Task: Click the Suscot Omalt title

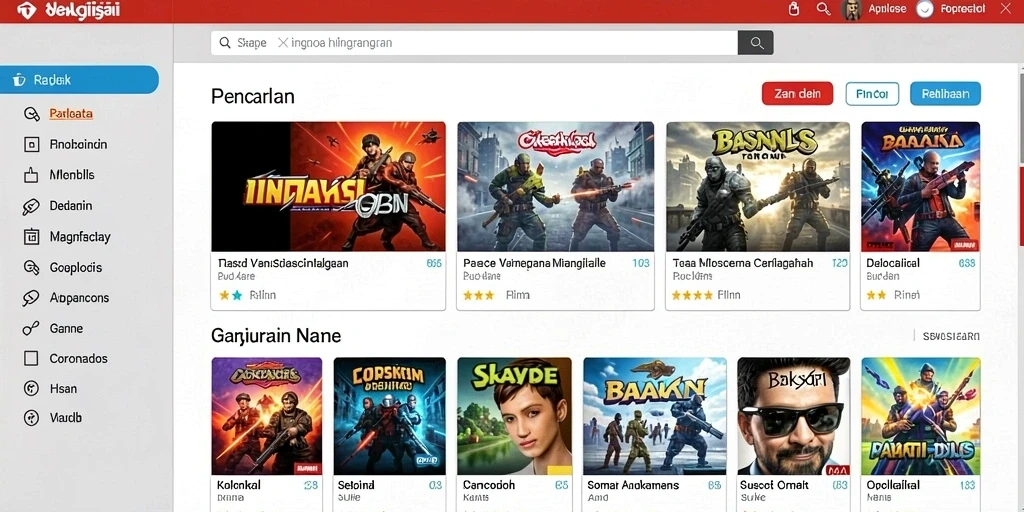Action: (x=775, y=485)
